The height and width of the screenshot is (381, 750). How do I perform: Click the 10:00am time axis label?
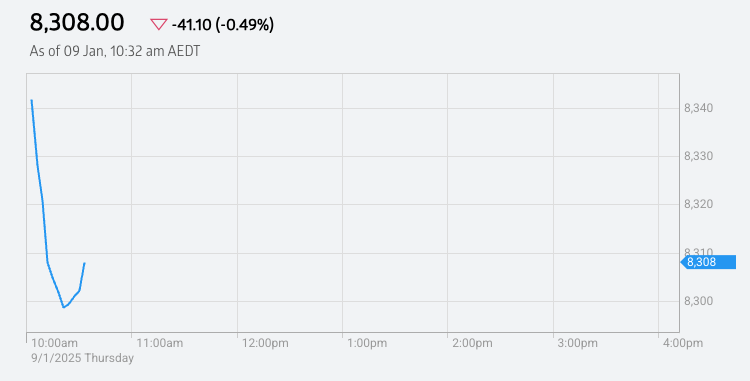coord(55,343)
